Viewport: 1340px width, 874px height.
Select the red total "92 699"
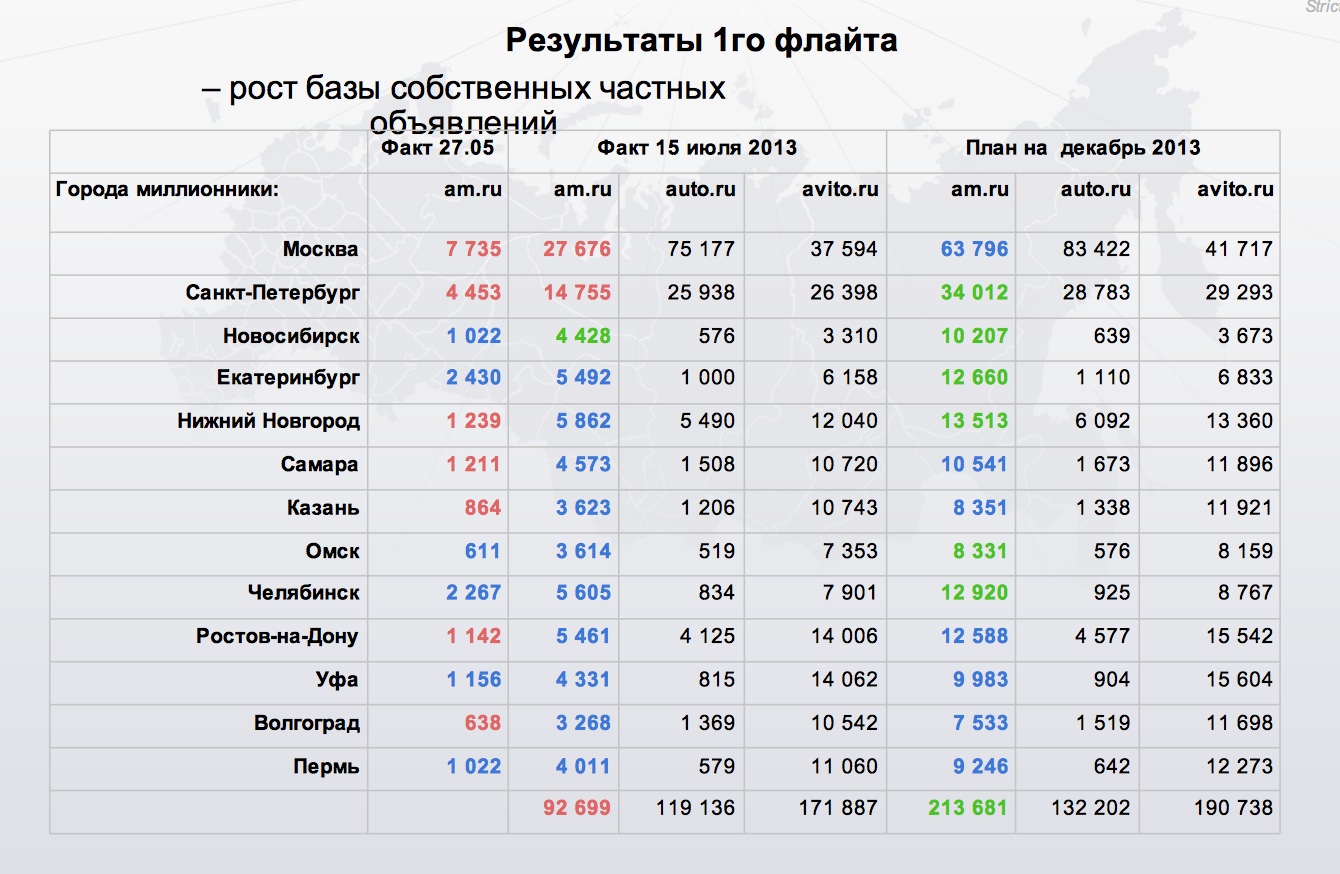[x=577, y=808]
